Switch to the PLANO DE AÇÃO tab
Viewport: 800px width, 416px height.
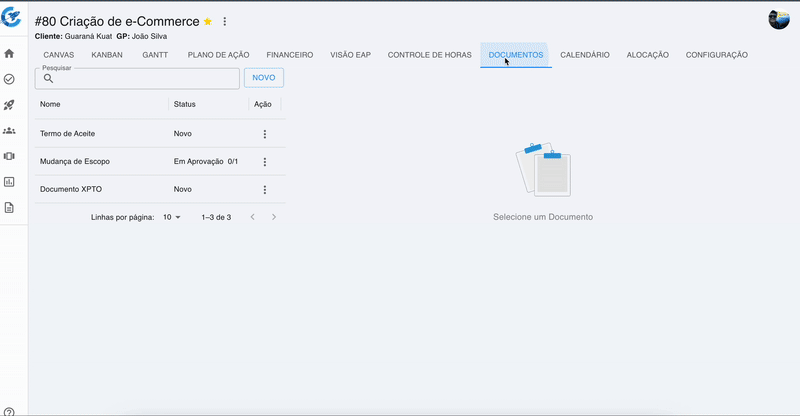pos(218,55)
